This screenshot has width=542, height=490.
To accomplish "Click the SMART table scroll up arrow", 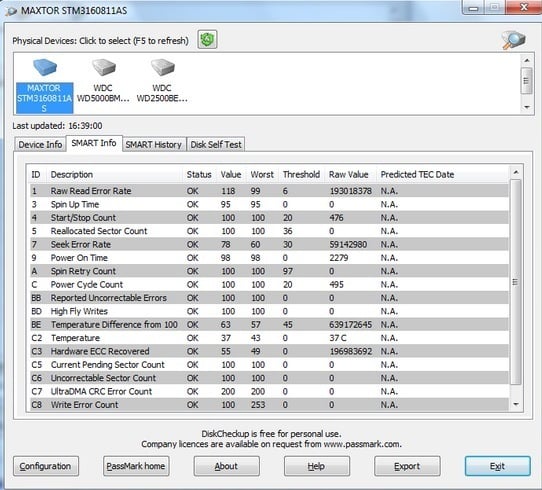I will coord(516,172).
